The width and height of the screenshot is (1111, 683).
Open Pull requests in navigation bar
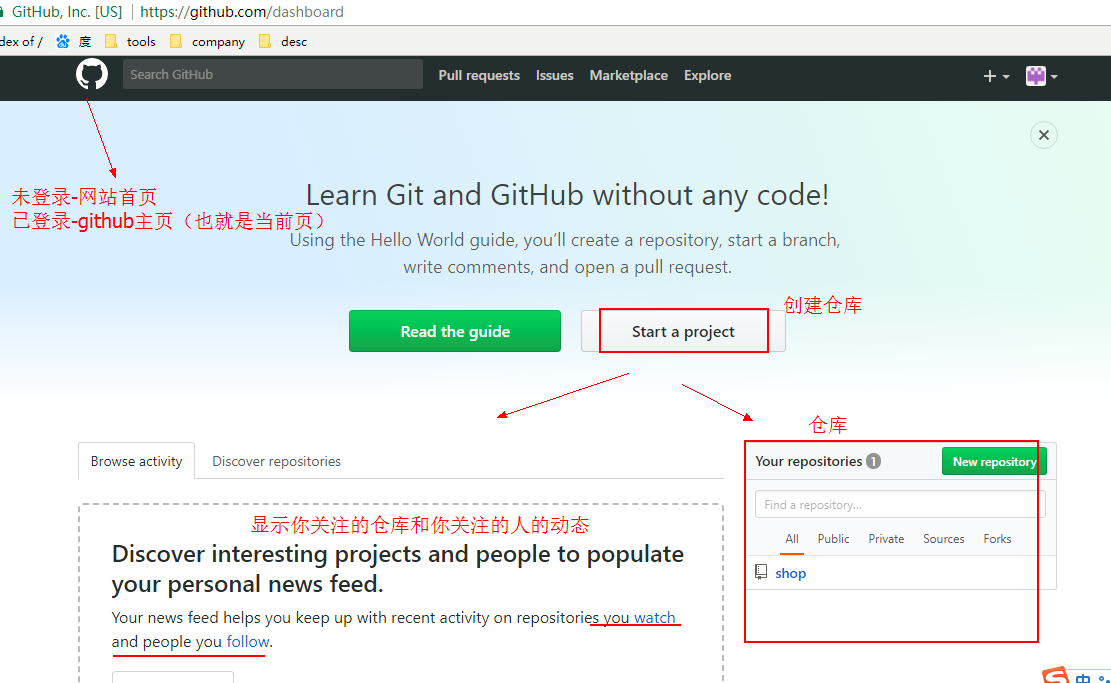[479, 75]
